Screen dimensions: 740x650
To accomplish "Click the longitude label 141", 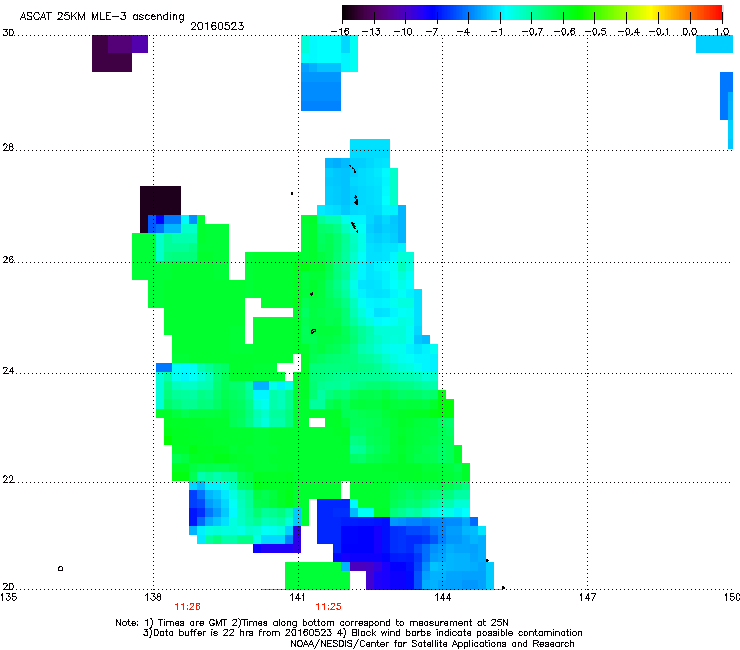I will click(x=298, y=597).
